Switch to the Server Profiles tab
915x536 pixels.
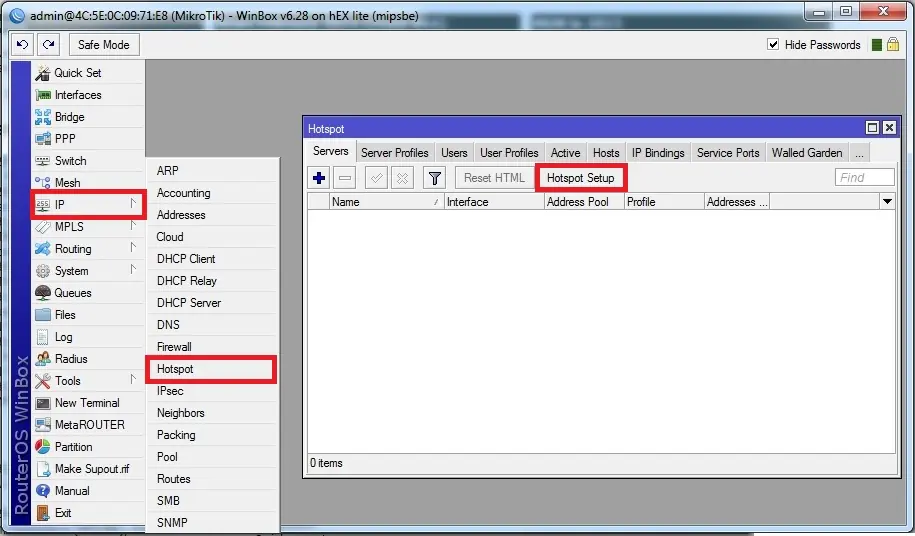coord(394,153)
